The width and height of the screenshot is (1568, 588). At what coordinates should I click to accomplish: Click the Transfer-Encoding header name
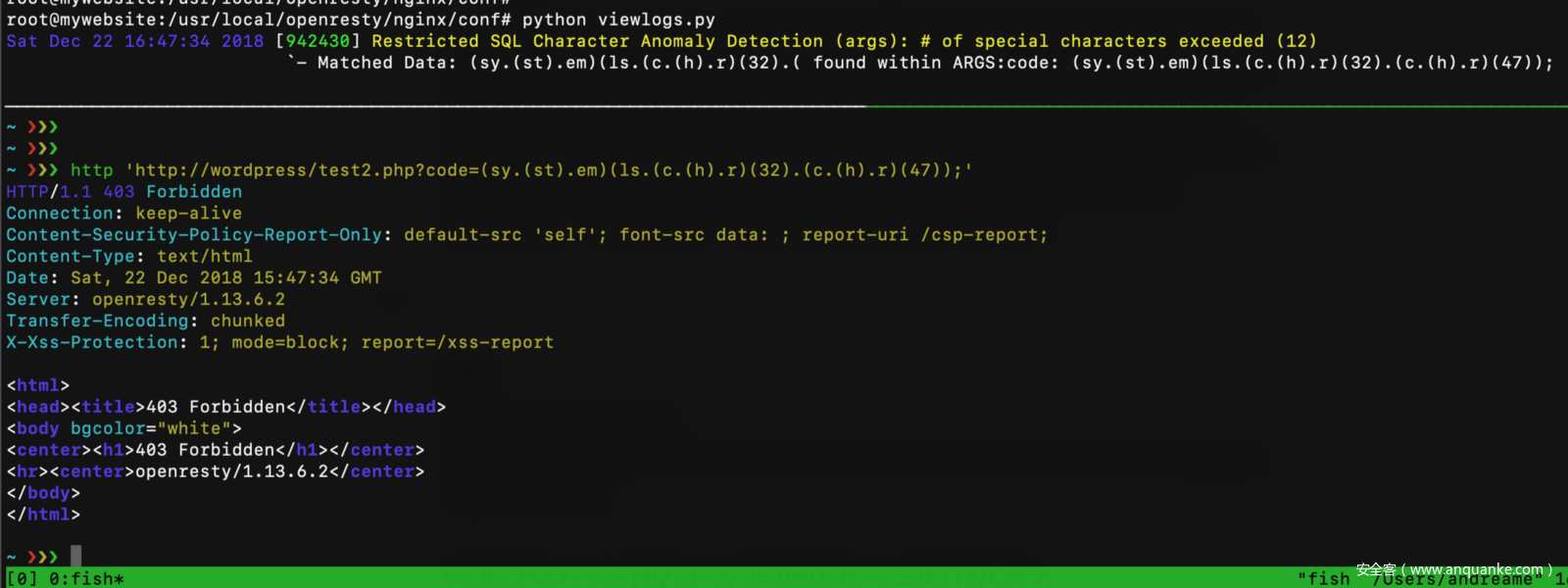[x=97, y=321]
